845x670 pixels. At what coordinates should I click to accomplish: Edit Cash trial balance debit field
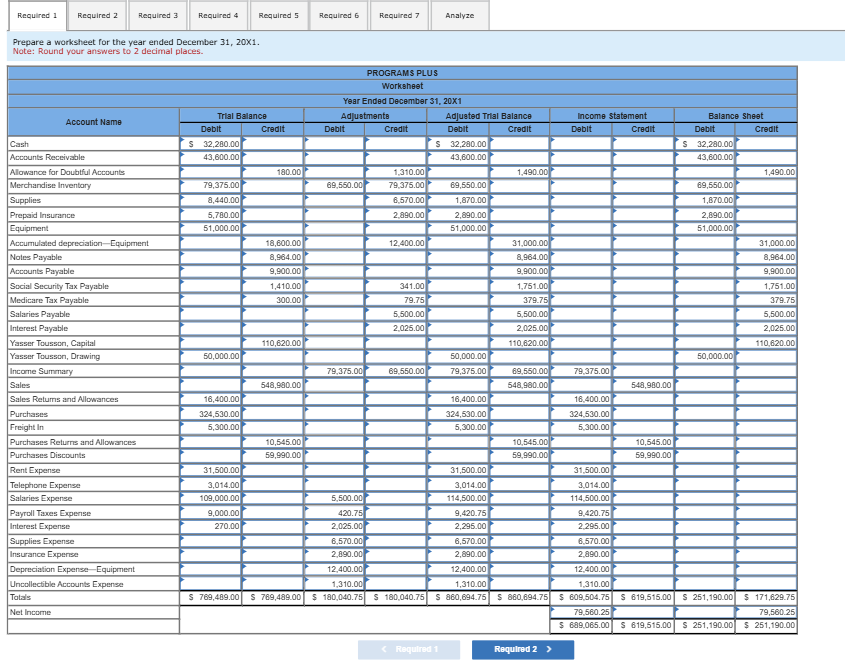coord(211,144)
